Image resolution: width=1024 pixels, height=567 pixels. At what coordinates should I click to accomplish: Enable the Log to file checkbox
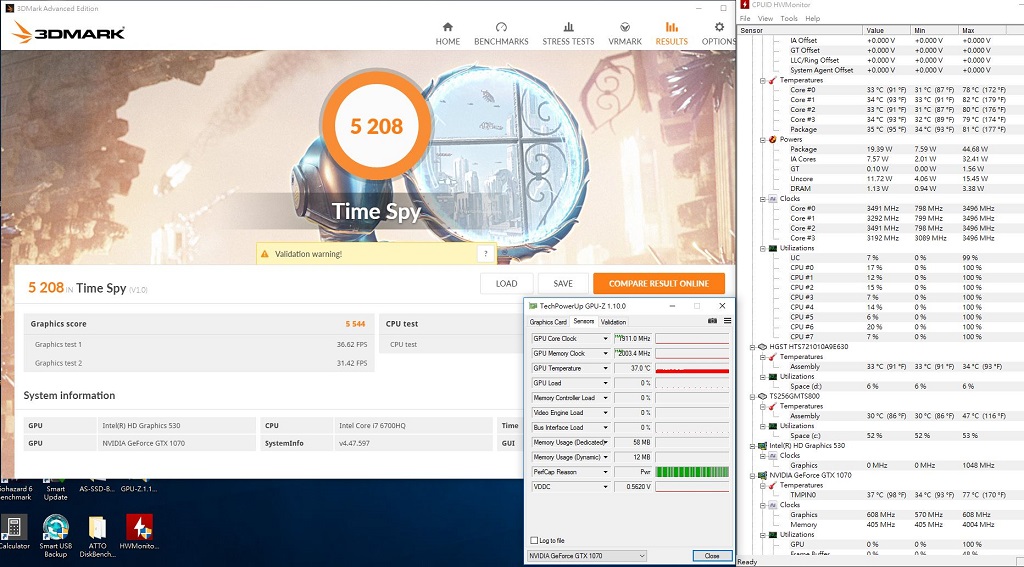tap(534, 540)
